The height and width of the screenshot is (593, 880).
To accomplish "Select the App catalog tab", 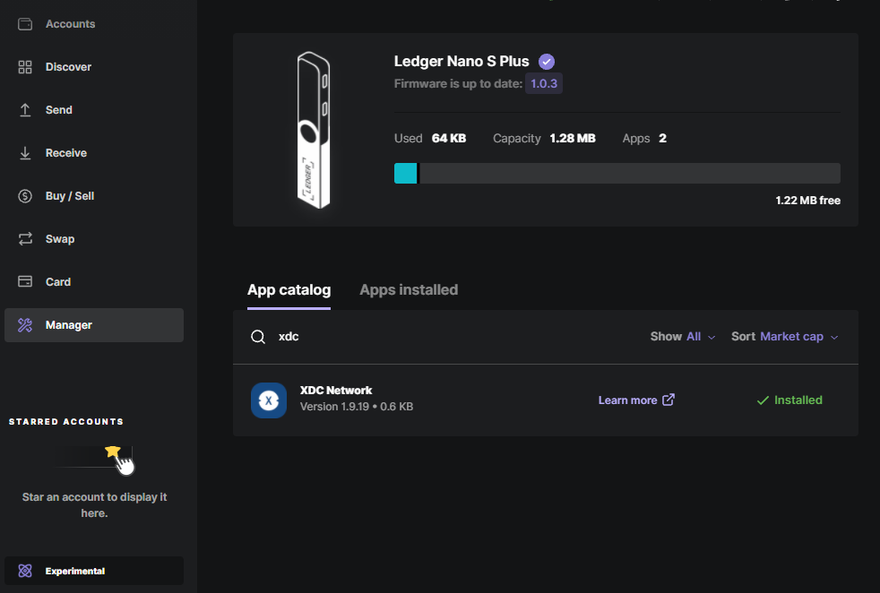I will [288, 290].
